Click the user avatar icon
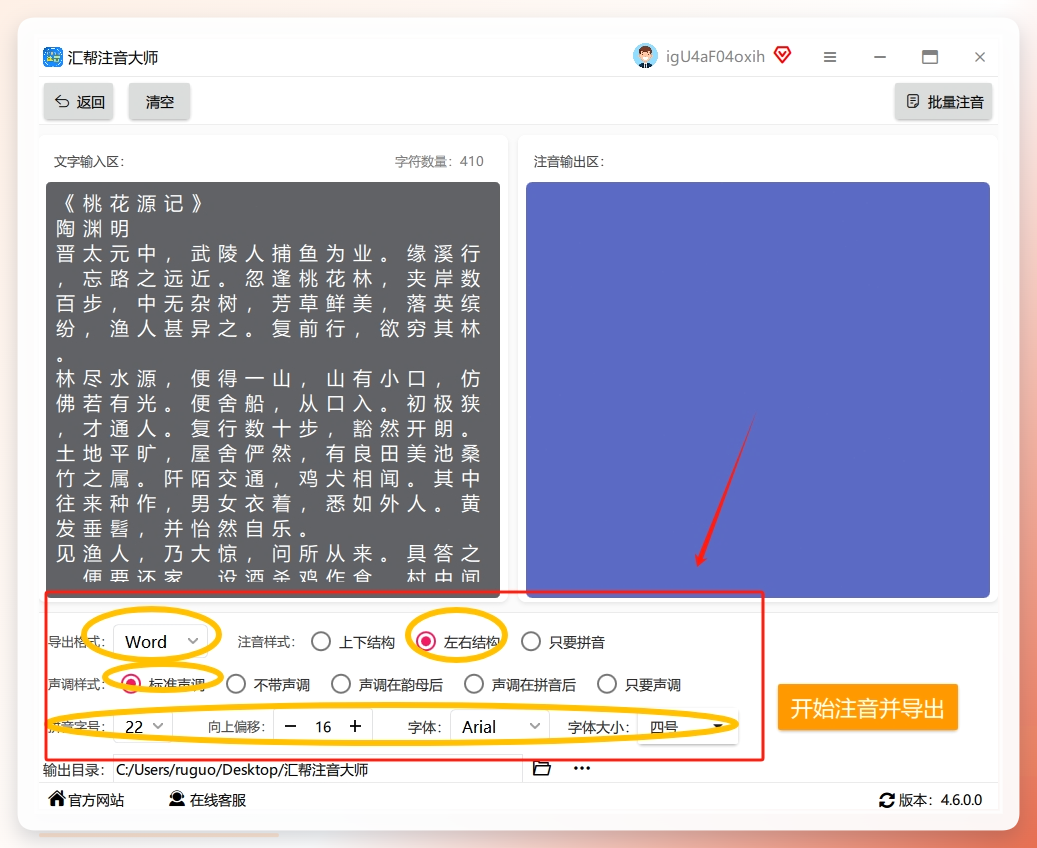The image size is (1037, 848). point(645,56)
